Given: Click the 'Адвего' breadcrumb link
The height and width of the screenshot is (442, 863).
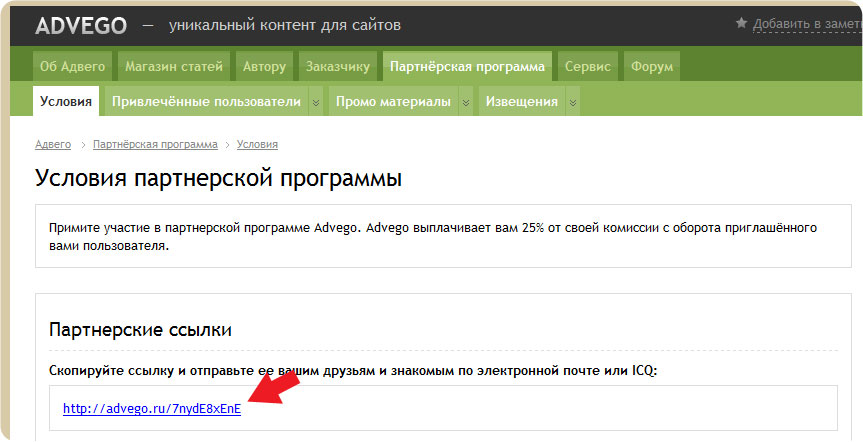Looking at the screenshot, I should 53,144.
